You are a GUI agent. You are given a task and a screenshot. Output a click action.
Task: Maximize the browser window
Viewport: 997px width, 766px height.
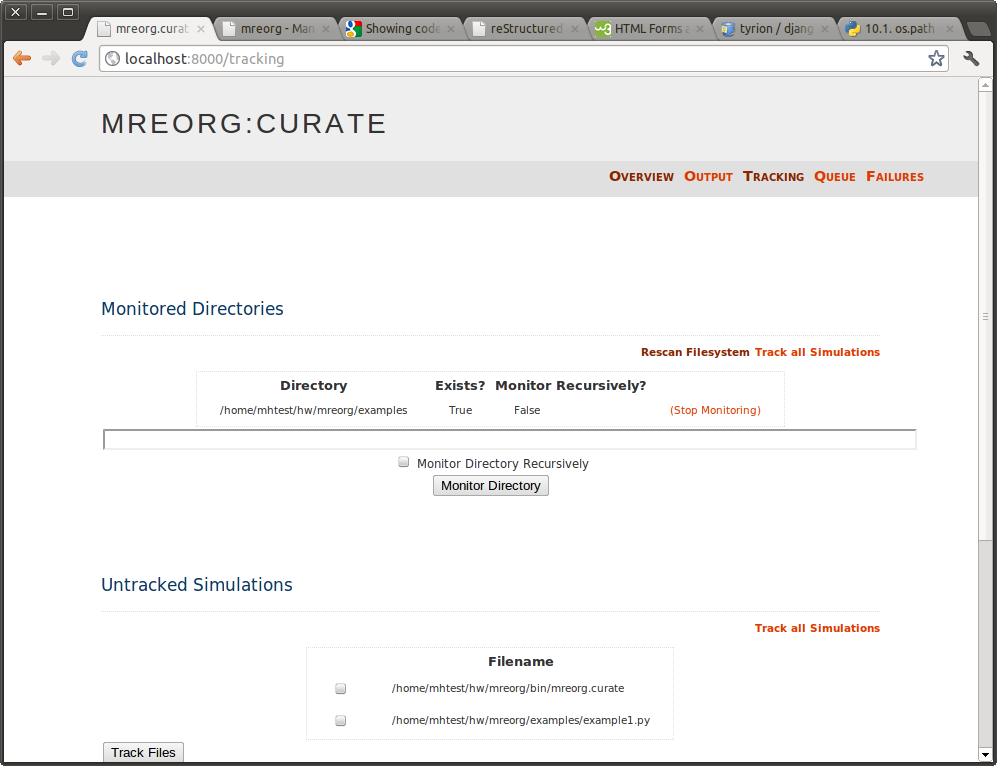point(67,12)
